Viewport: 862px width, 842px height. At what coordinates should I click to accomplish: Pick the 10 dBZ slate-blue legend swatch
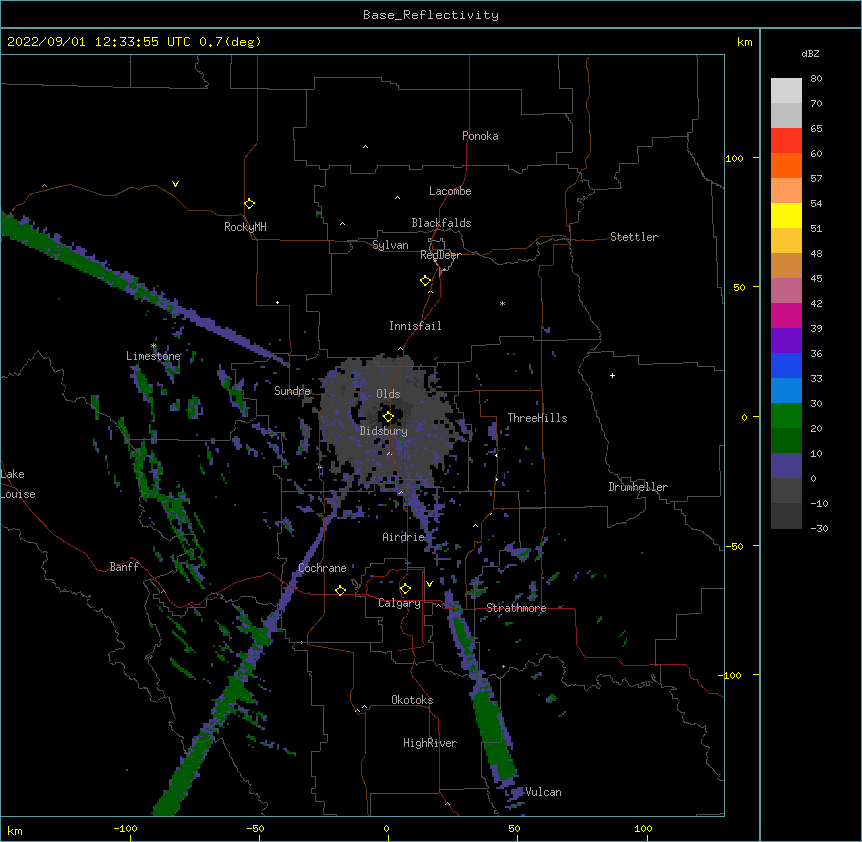tap(786, 466)
